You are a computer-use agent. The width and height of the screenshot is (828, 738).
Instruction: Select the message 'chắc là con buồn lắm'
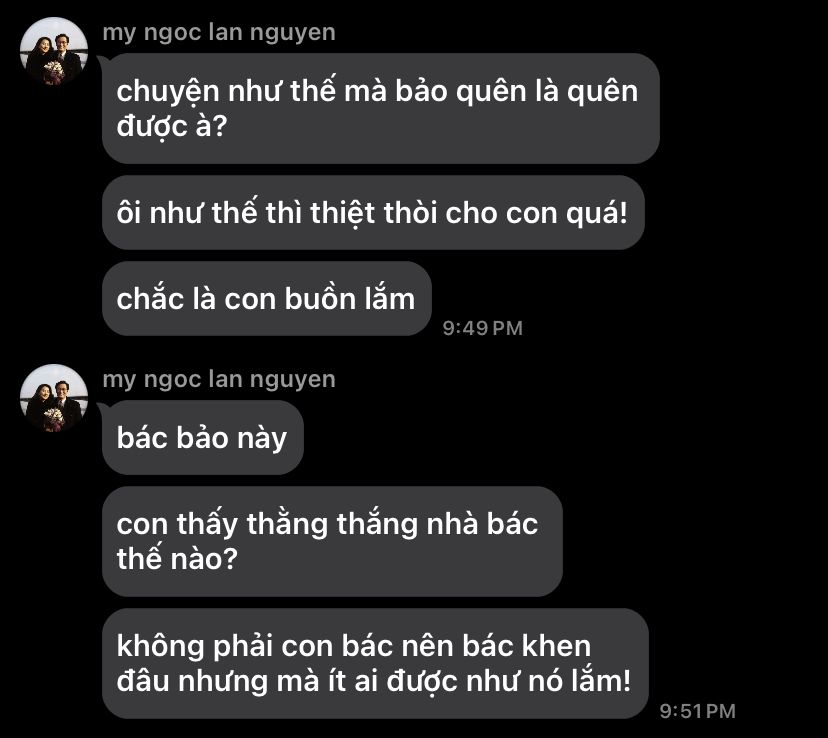[x=267, y=299]
